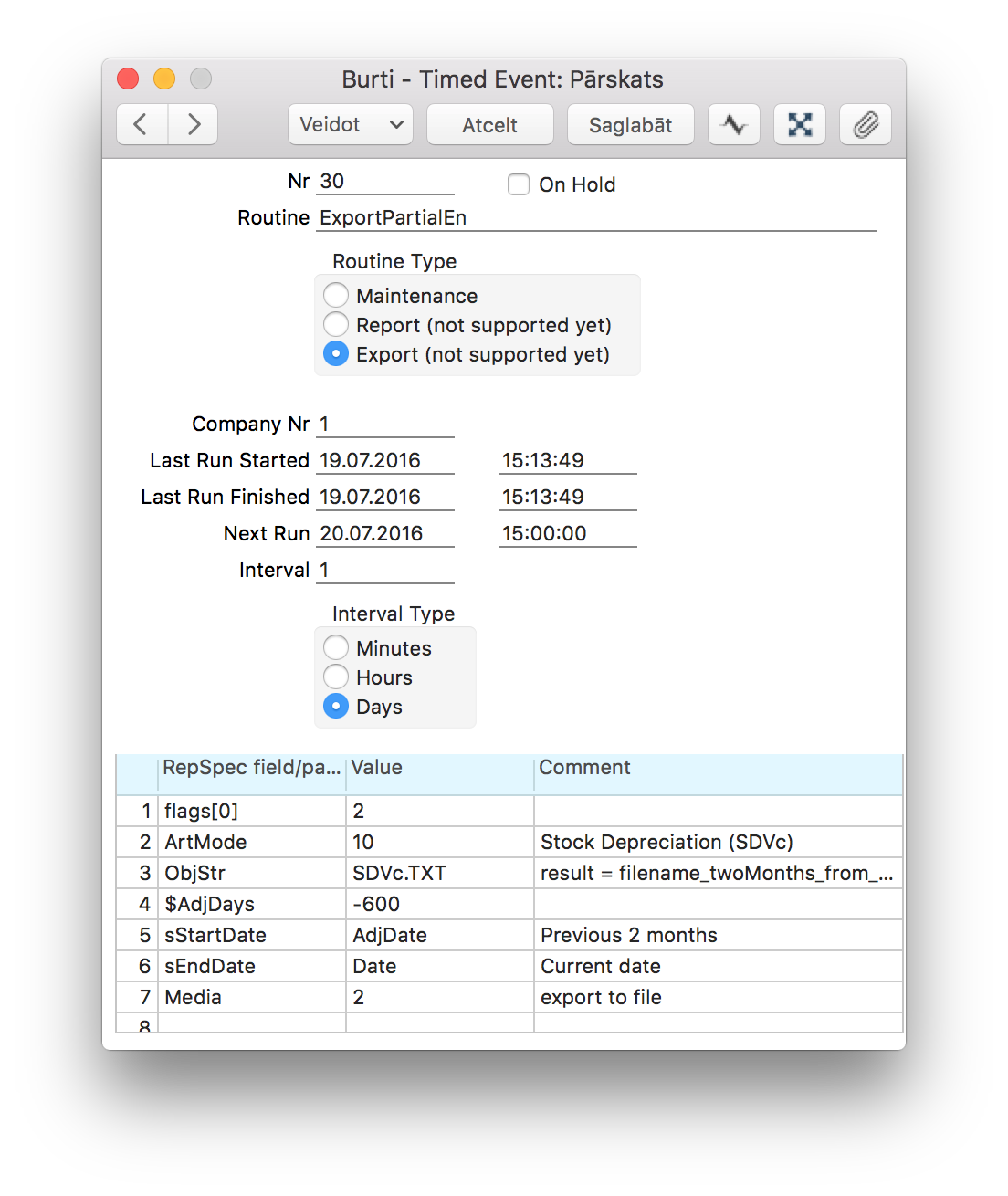Select Maintenance routine type
This screenshot has width=1008, height=1196.
click(336, 295)
